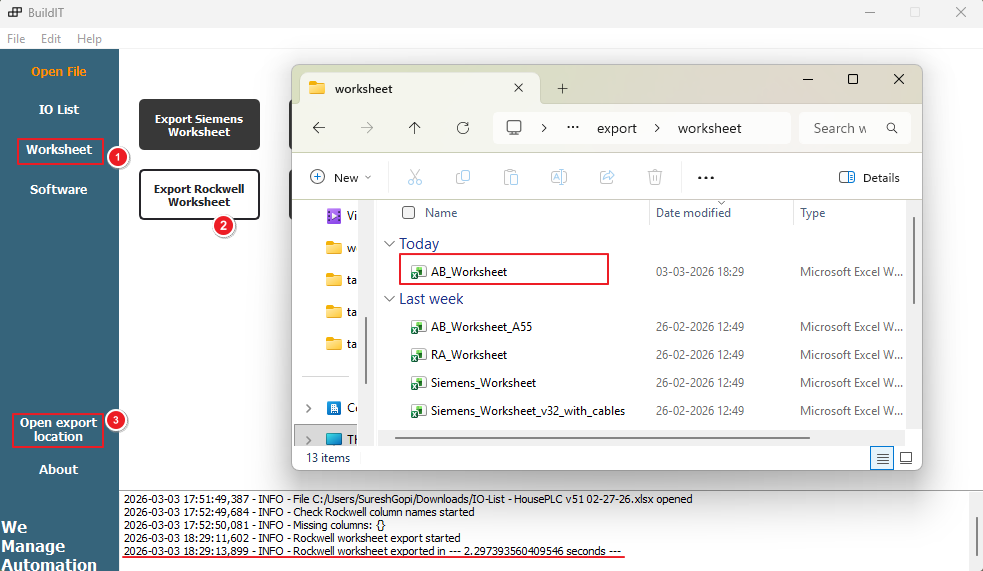The width and height of the screenshot is (983, 571).
Task: Collapse the Last week group
Action: pos(389,299)
